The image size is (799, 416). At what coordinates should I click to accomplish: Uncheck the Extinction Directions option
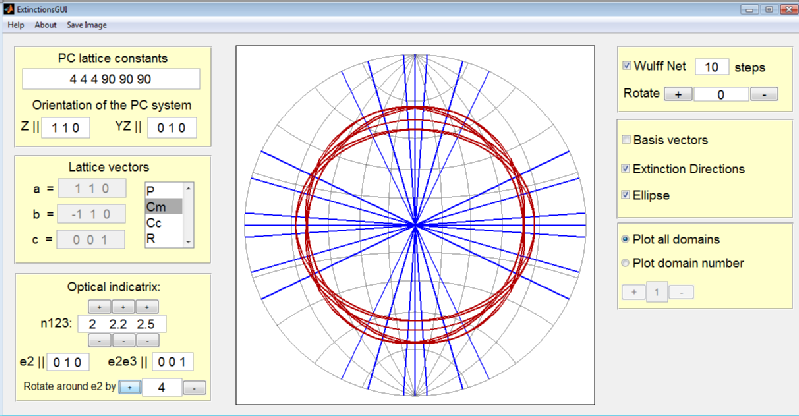coord(627,168)
